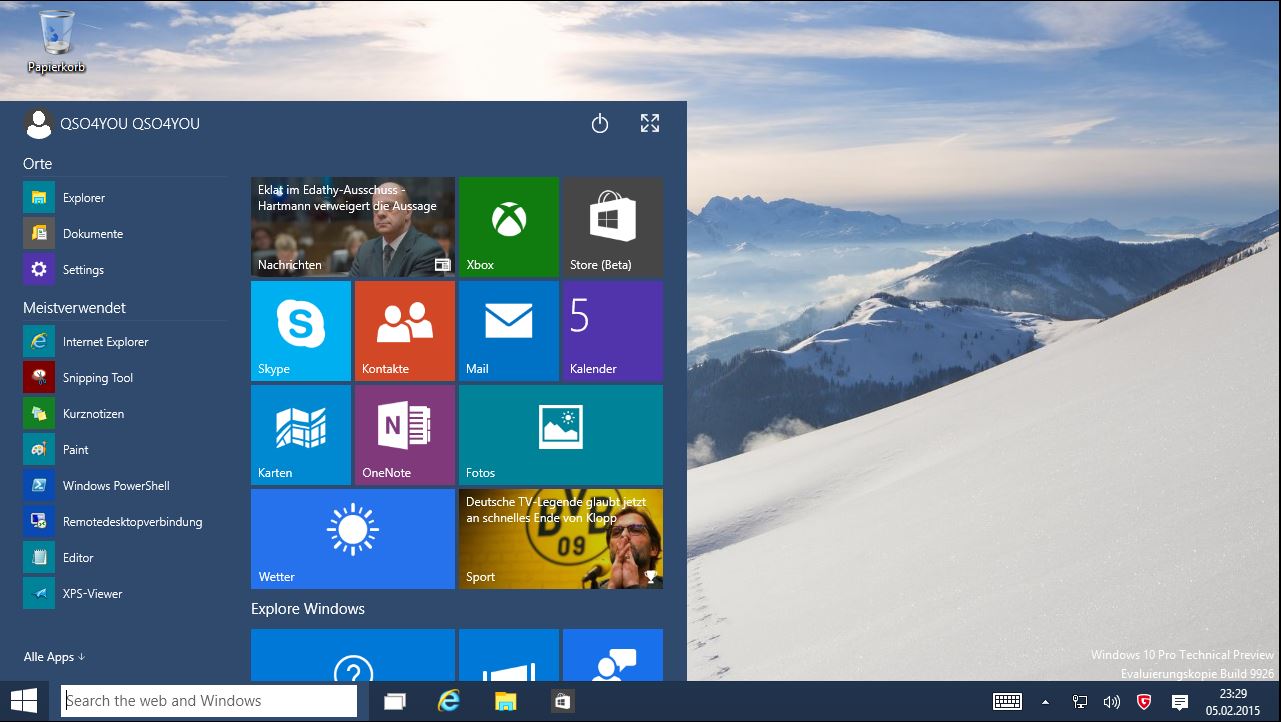Open the touch keyboard from the tray
The width and height of the screenshot is (1281, 722).
click(1007, 702)
